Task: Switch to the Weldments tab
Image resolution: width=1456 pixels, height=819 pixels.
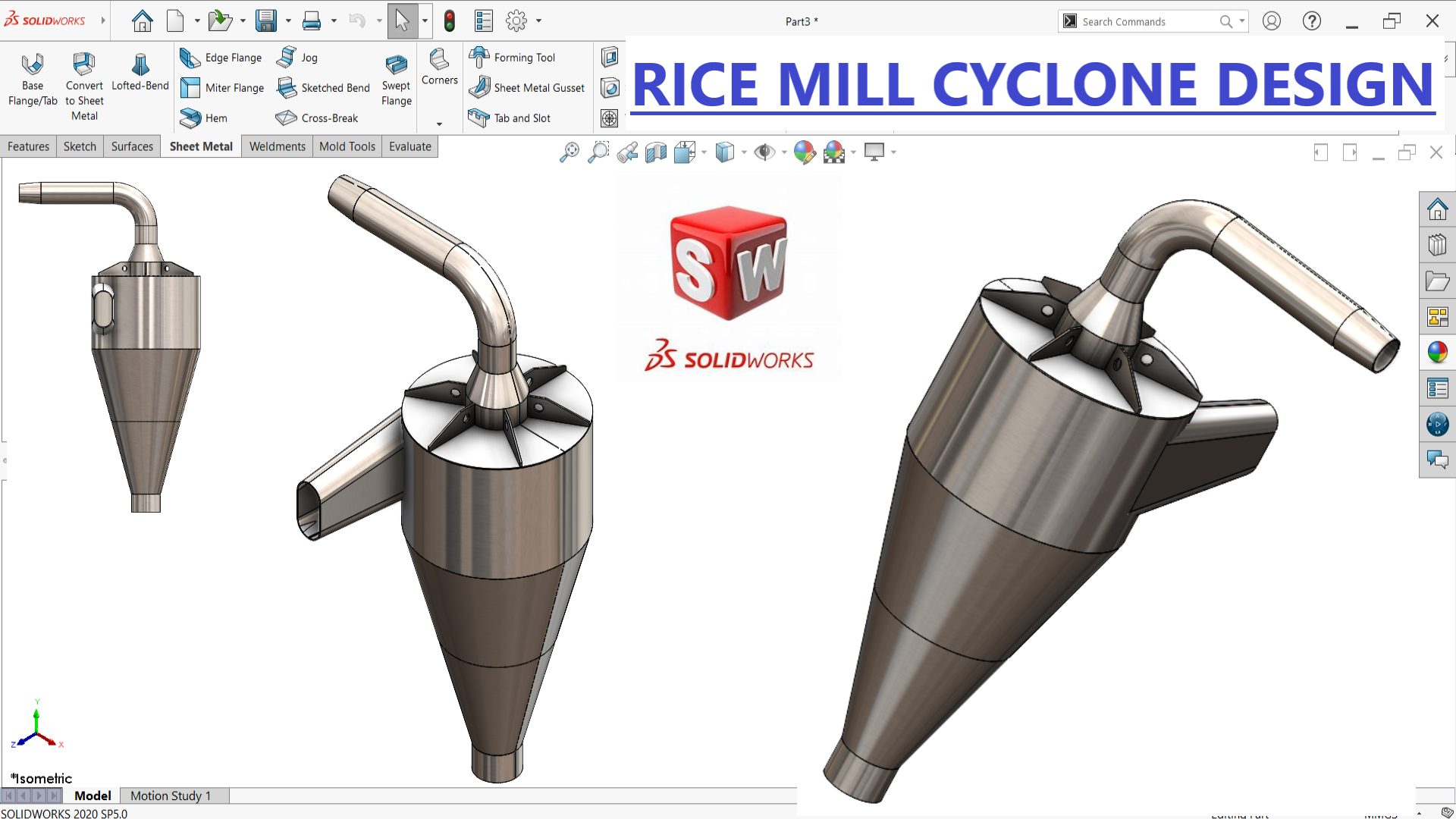Action: click(277, 146)
